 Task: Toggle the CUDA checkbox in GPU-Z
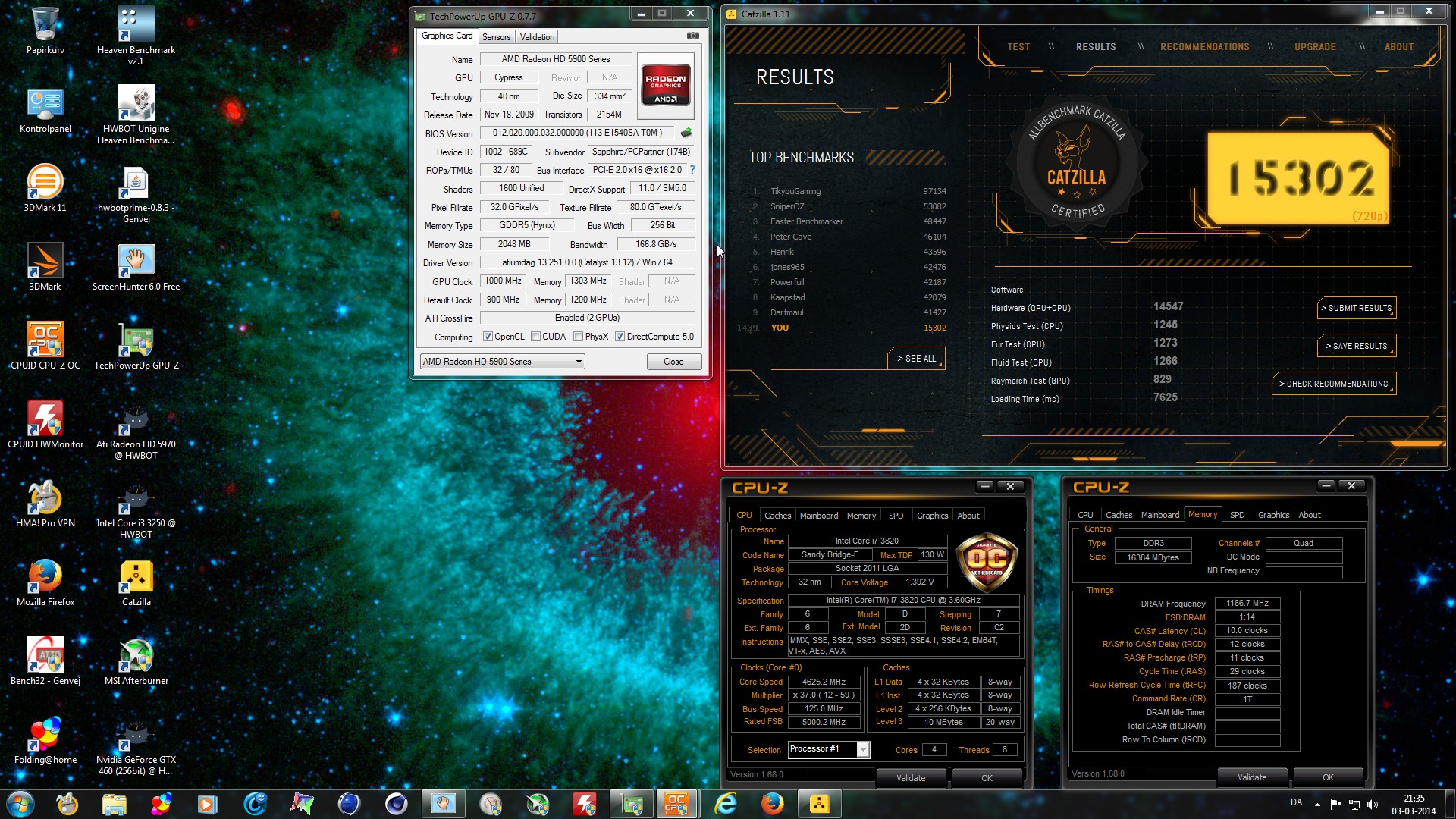click(x=535, y=337)
